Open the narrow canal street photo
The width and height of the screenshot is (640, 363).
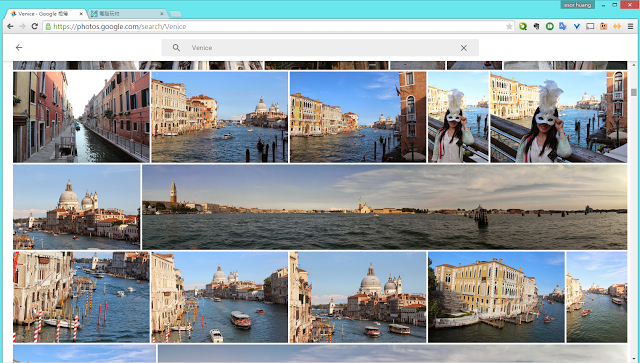[x=81, y=117]
